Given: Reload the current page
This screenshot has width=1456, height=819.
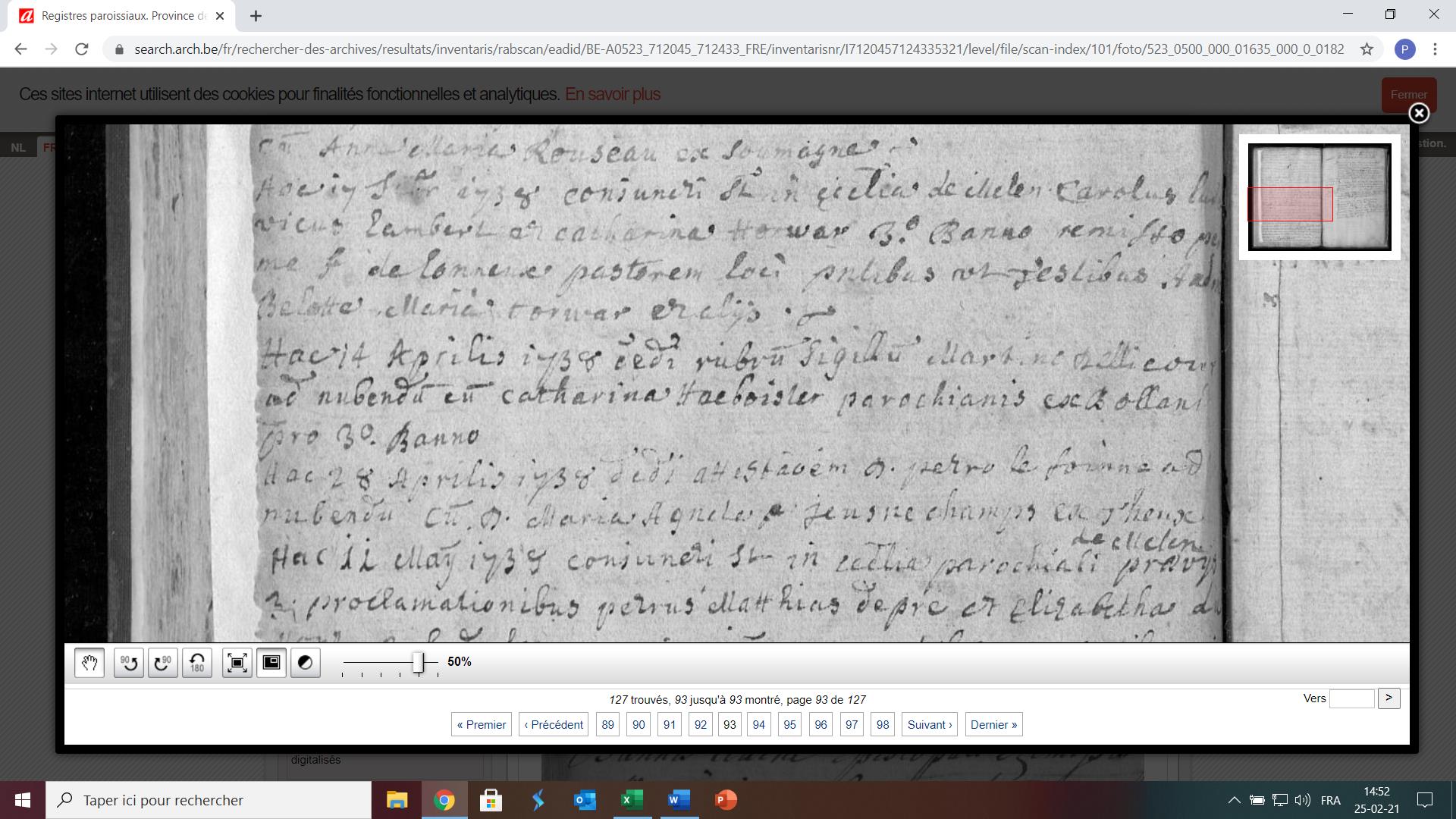Looking at the screenshot, I should click(82, 49).
